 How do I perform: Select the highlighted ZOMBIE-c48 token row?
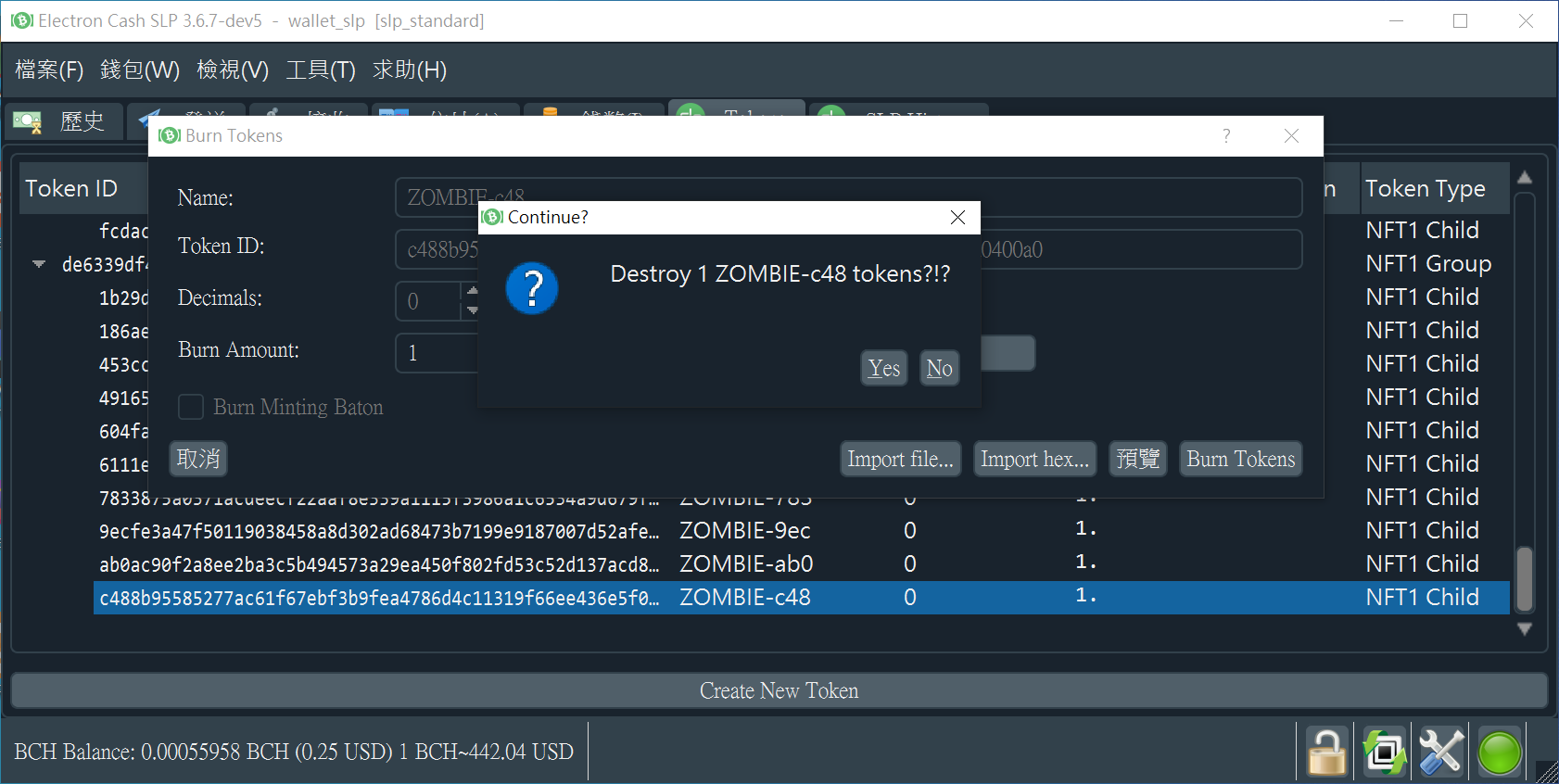point(802,597)
